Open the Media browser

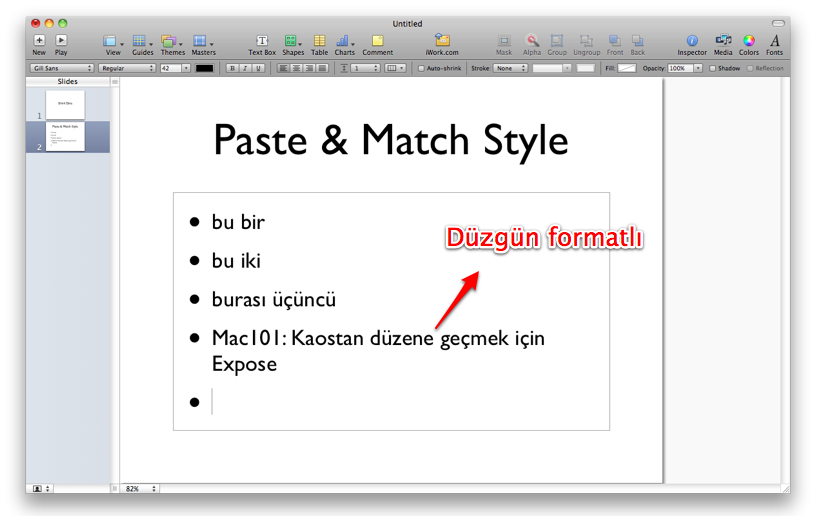point(723,41)
